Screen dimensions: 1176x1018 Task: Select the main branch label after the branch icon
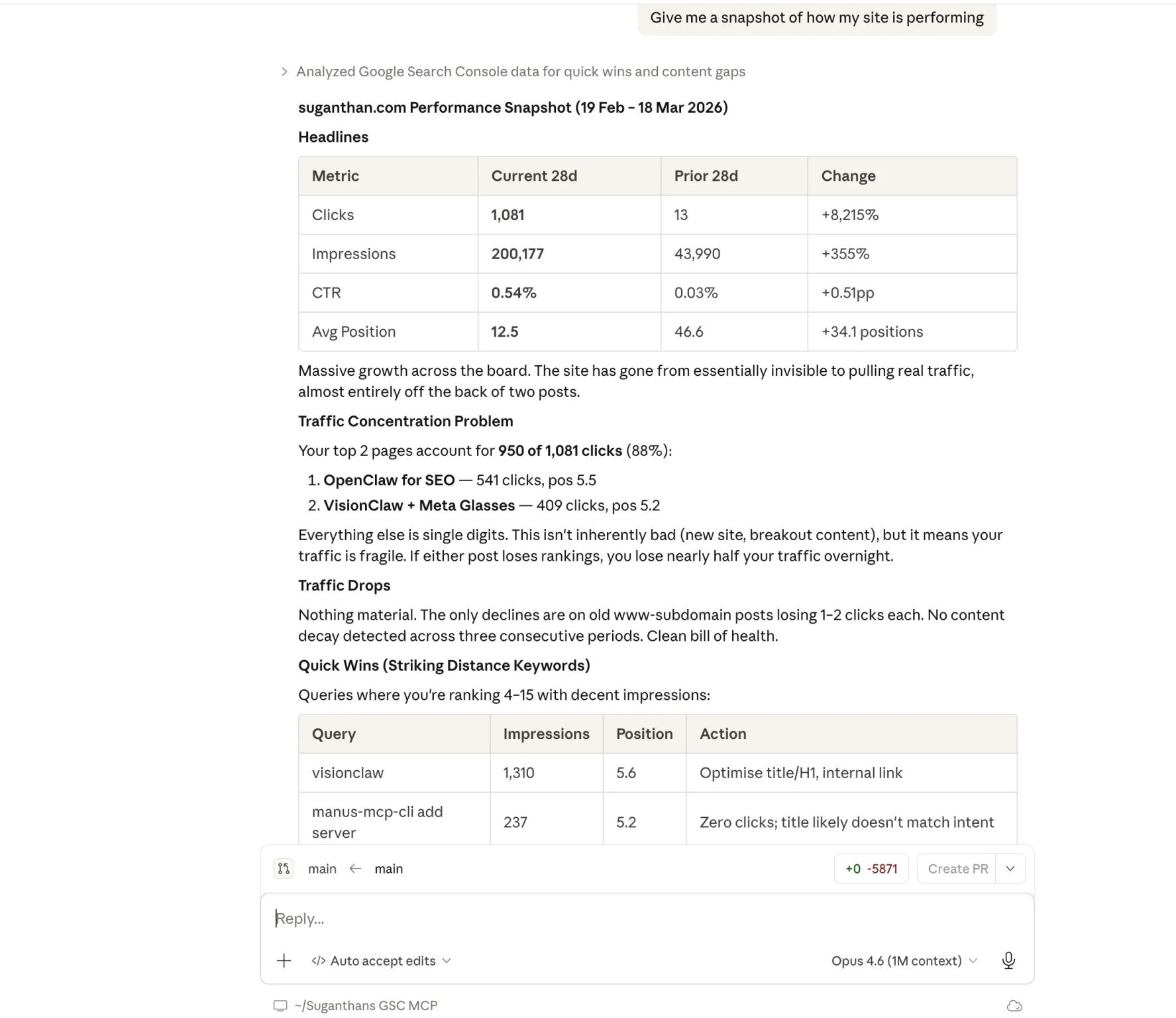pyautogui.click(x=322, y=868)
